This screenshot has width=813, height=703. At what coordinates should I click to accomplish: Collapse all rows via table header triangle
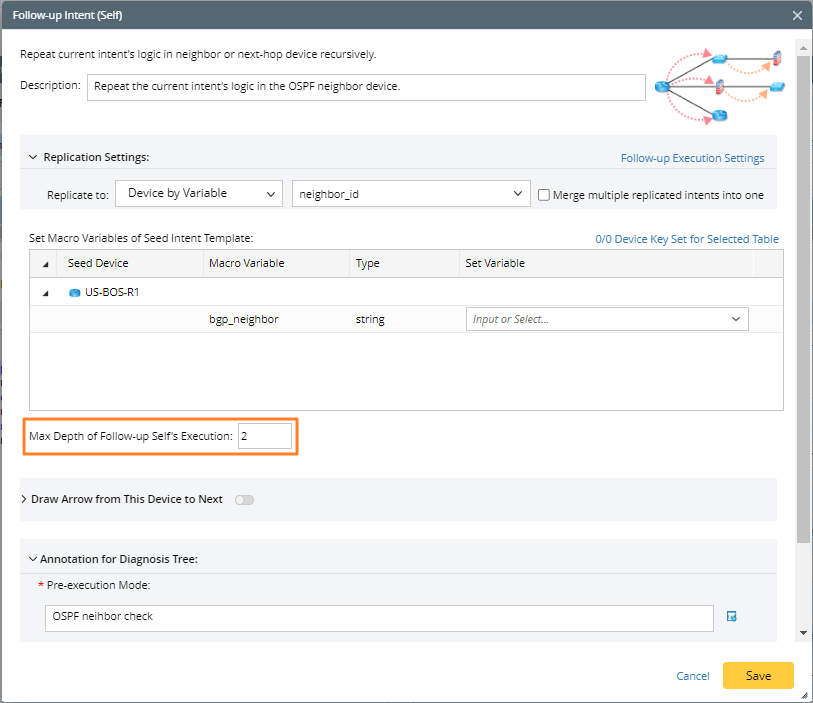(44, 264)
